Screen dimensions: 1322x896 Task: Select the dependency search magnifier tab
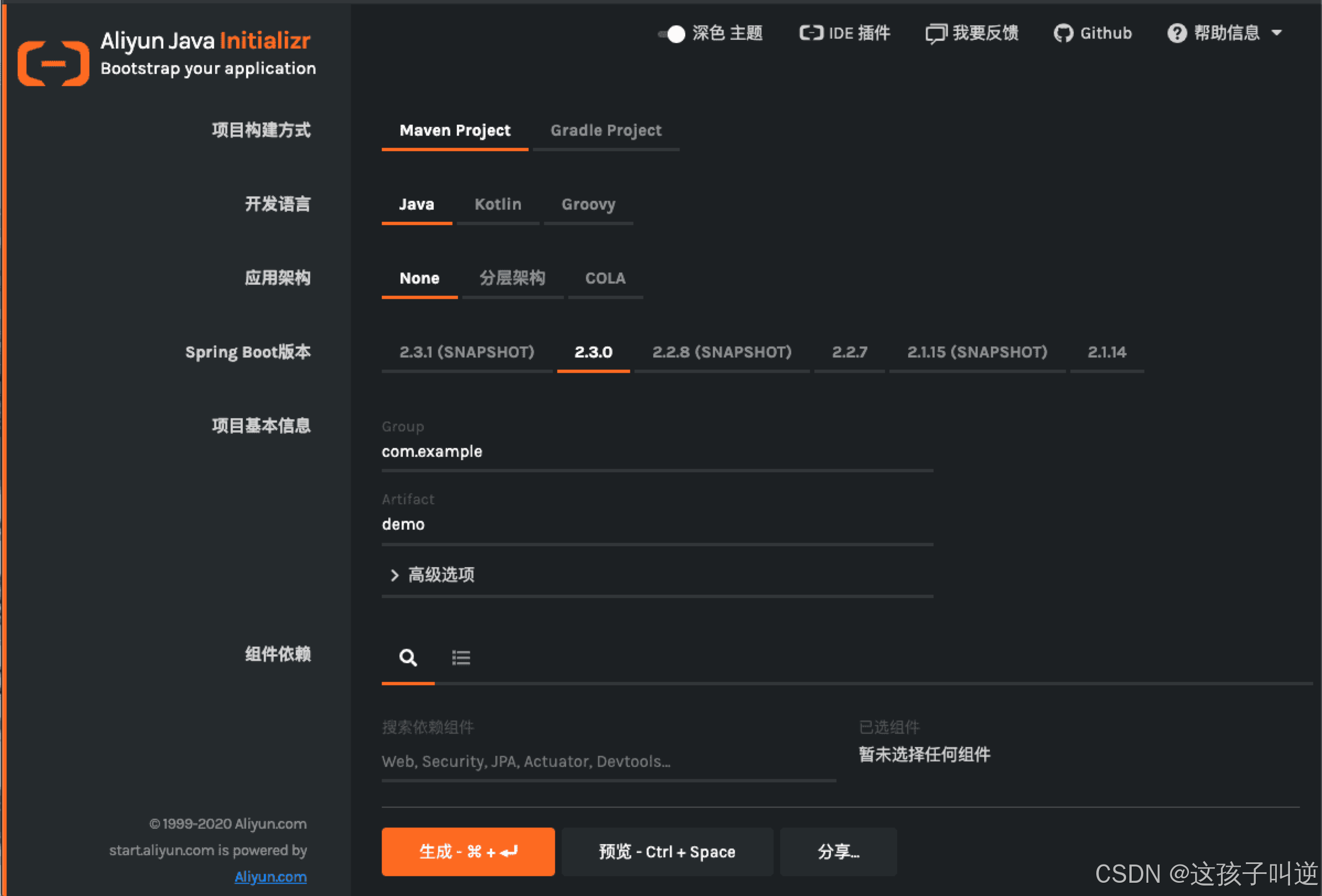pos(408,658)
